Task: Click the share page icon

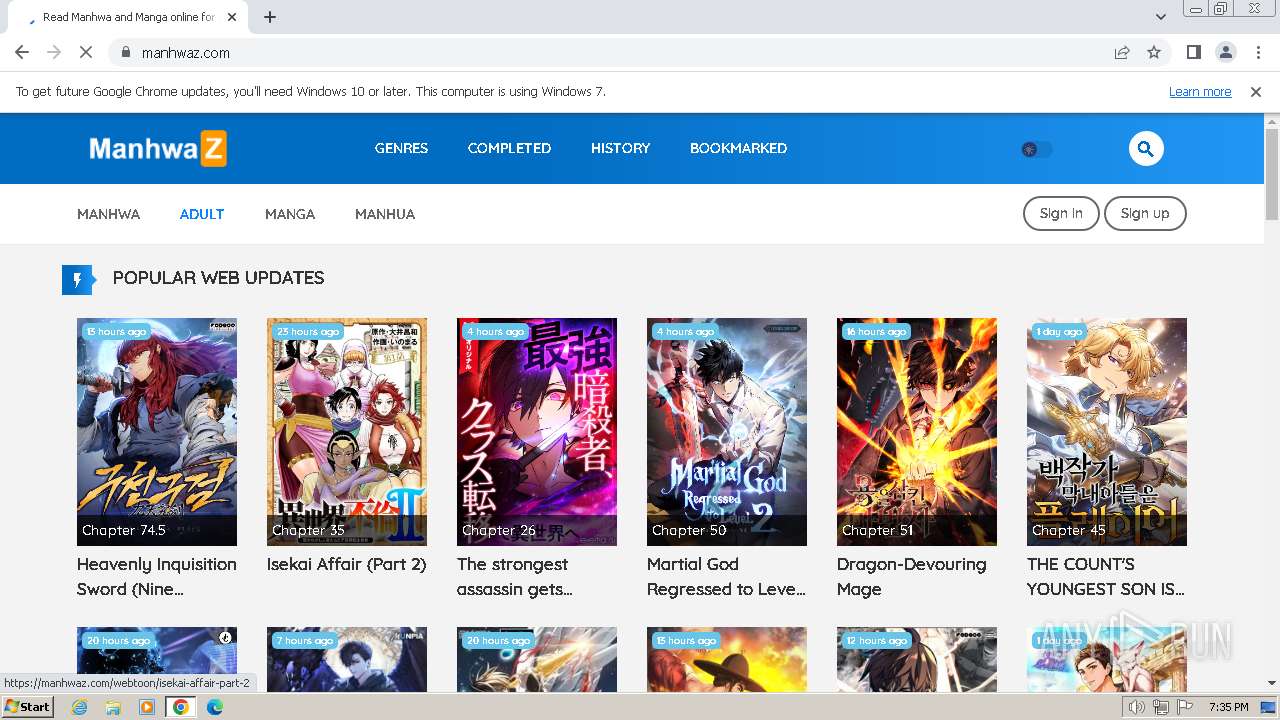Action: pyautogui.click(x=1122, y=52)
